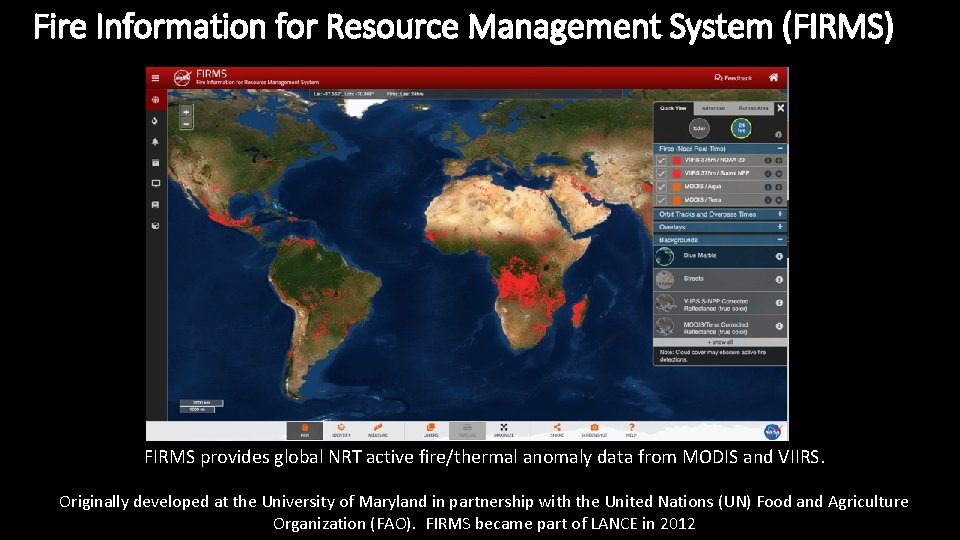Show info for Blue Marble background
Screen dimensions: 960x540
pos(779,257)
